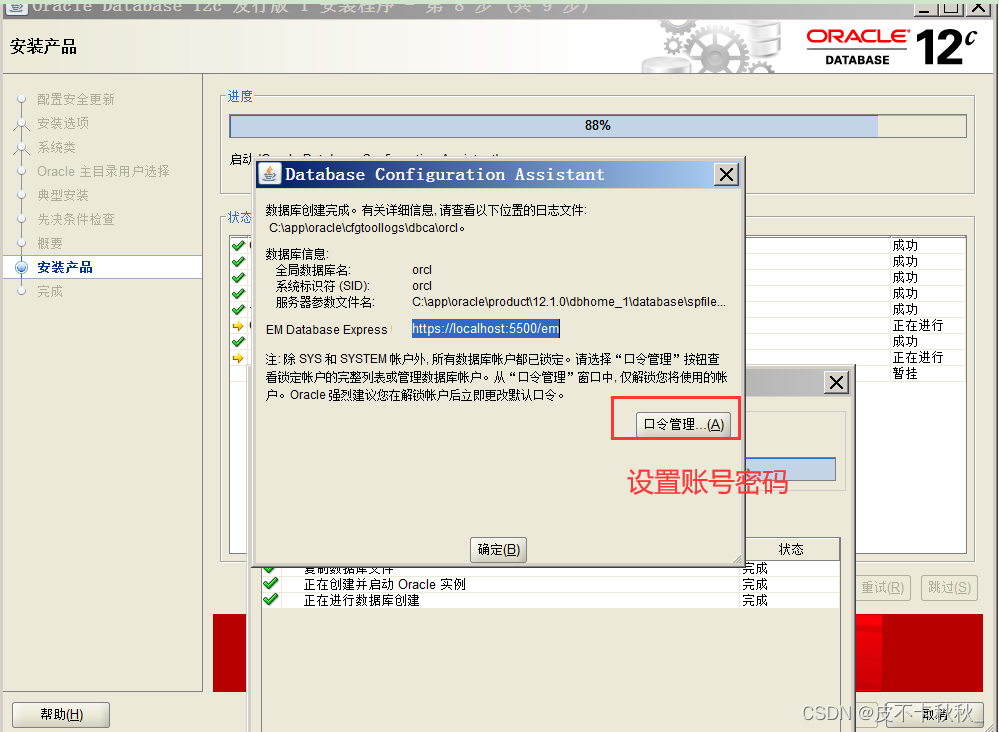Click the active step radio marker for 安装产品
The width and height of the screenshot is (999, 732).
[22, 268]
